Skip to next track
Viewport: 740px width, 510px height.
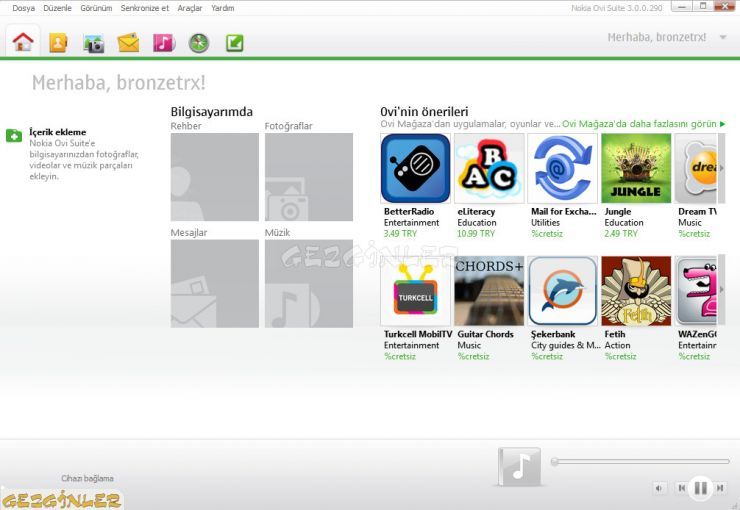[720, 488]
